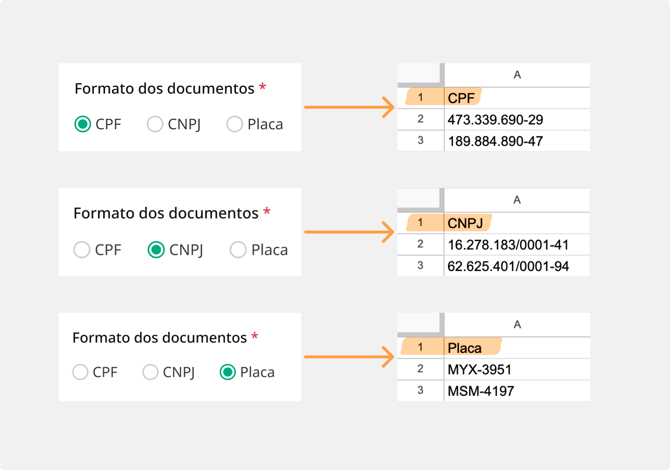Select the checked CNPJ radio in the middle form
Image resolution: width=670 pixels, height=470 pixels.
coord(156,250)
